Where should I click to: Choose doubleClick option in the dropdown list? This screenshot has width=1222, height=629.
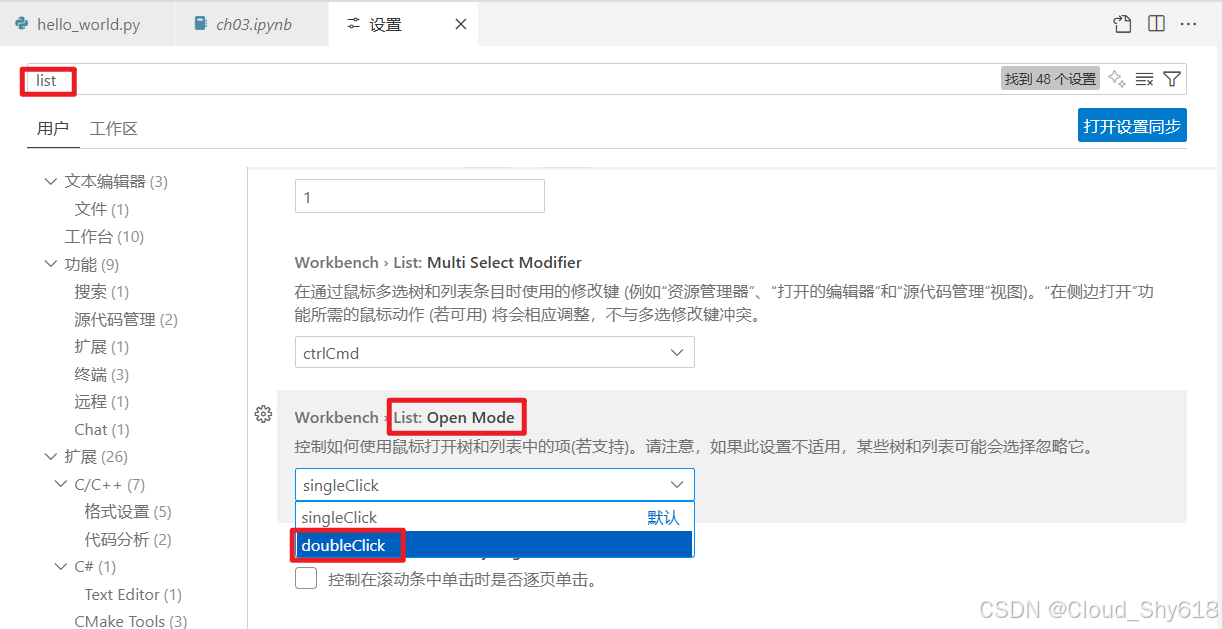(x=494, y=545)
